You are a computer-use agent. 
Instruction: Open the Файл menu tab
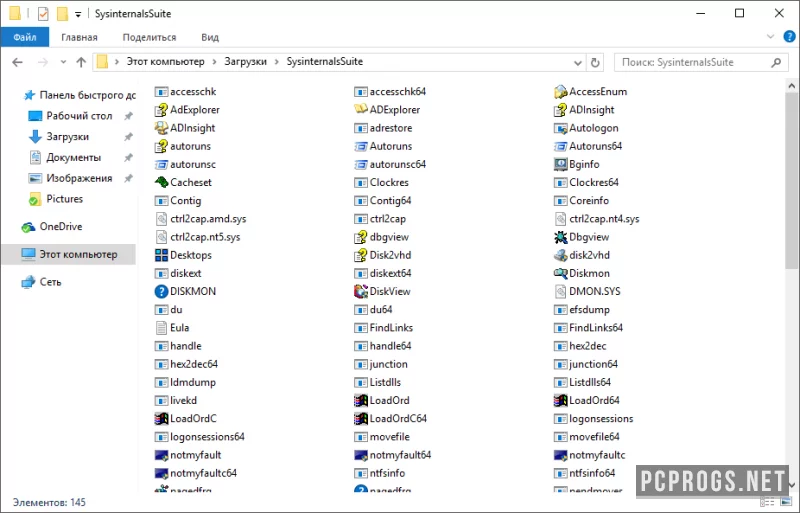(25, 37)
